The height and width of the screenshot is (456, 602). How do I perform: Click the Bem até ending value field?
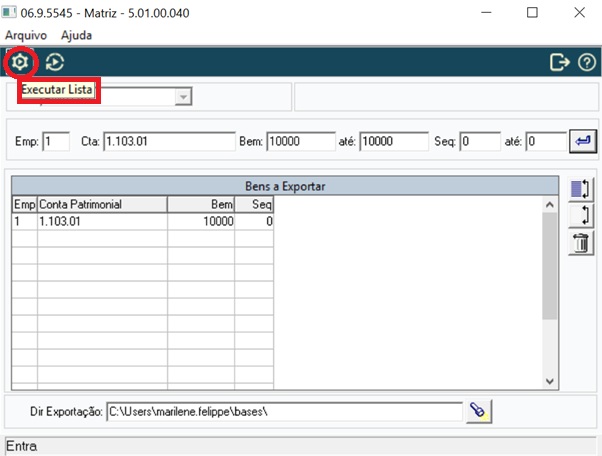(394, 141)
